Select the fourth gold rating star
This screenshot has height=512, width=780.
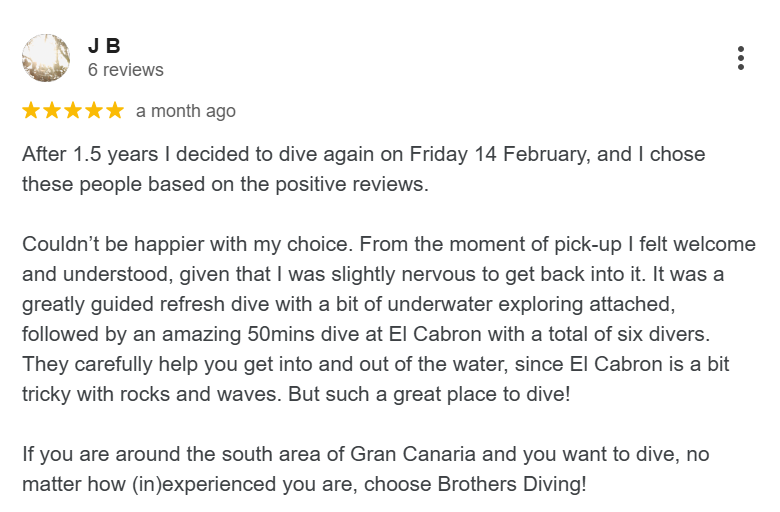[94, 110]
